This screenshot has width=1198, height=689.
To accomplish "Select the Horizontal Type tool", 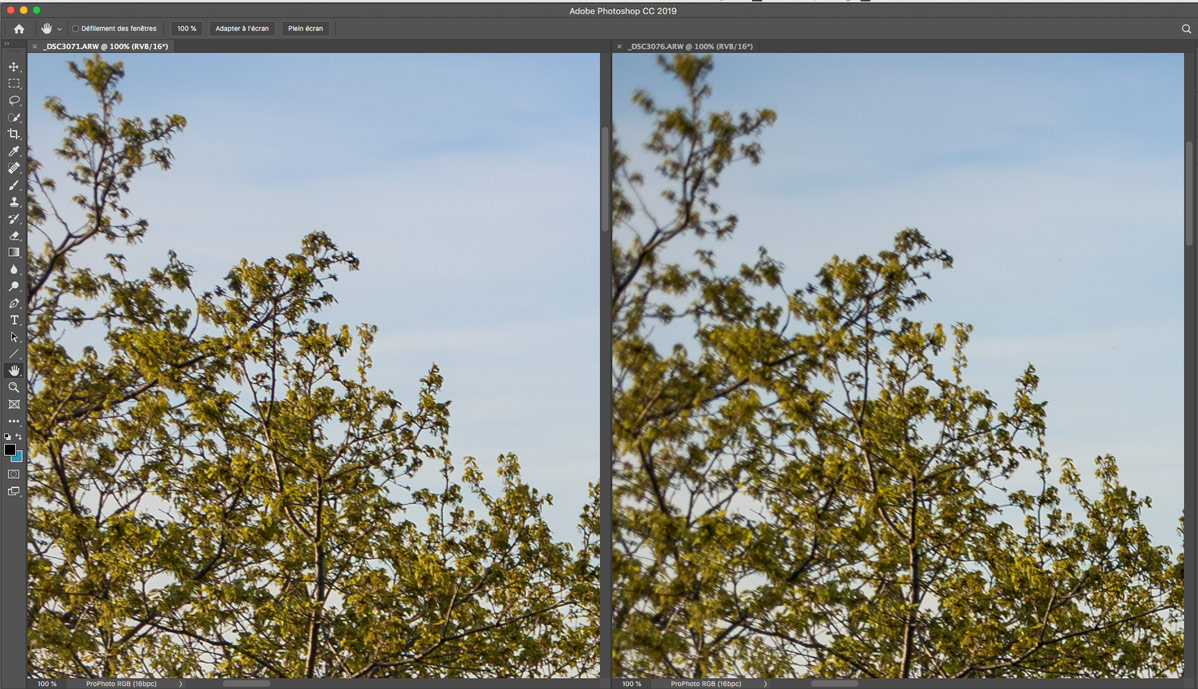I will point(14,320).
